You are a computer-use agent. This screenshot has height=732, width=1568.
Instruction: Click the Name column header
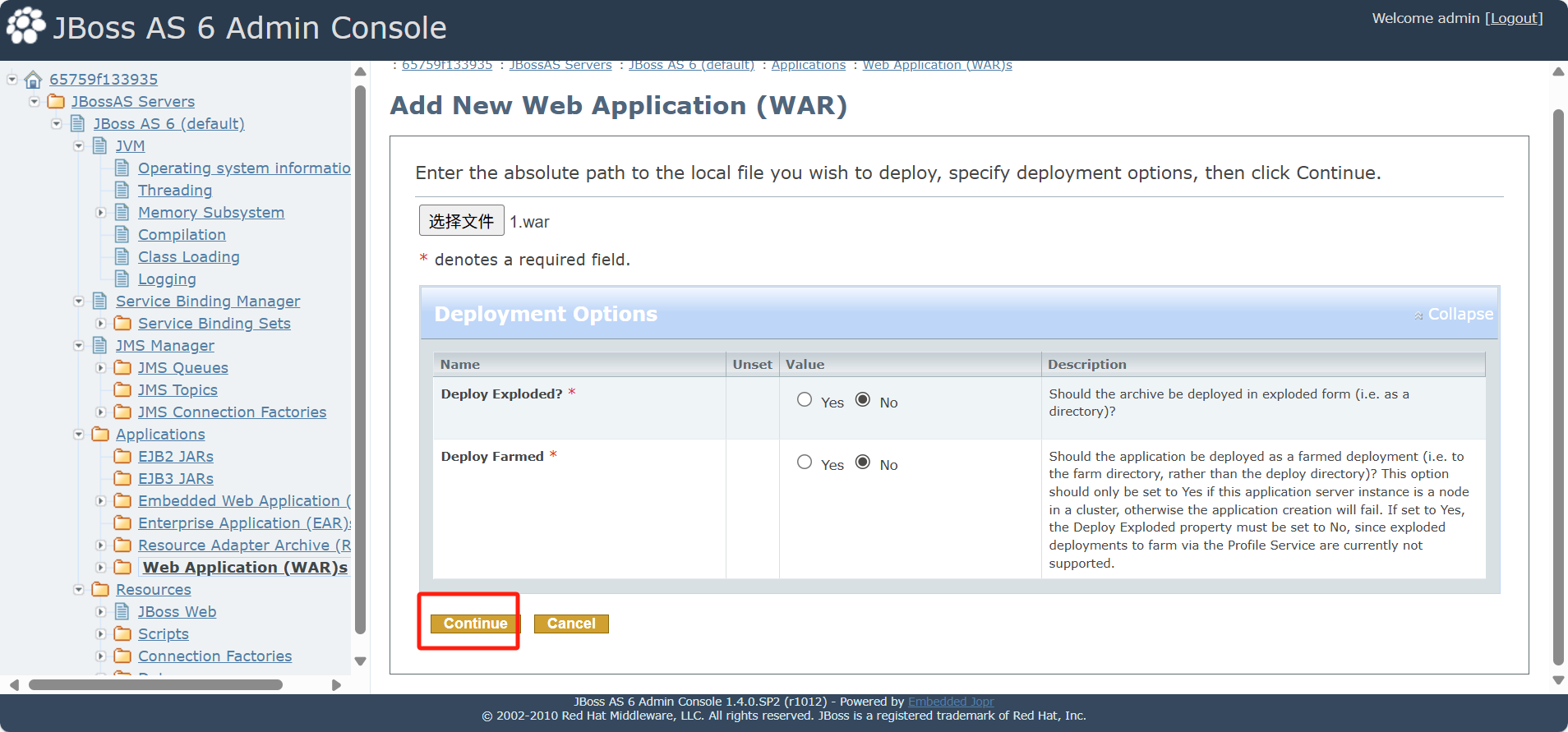(x=579, y=364)
